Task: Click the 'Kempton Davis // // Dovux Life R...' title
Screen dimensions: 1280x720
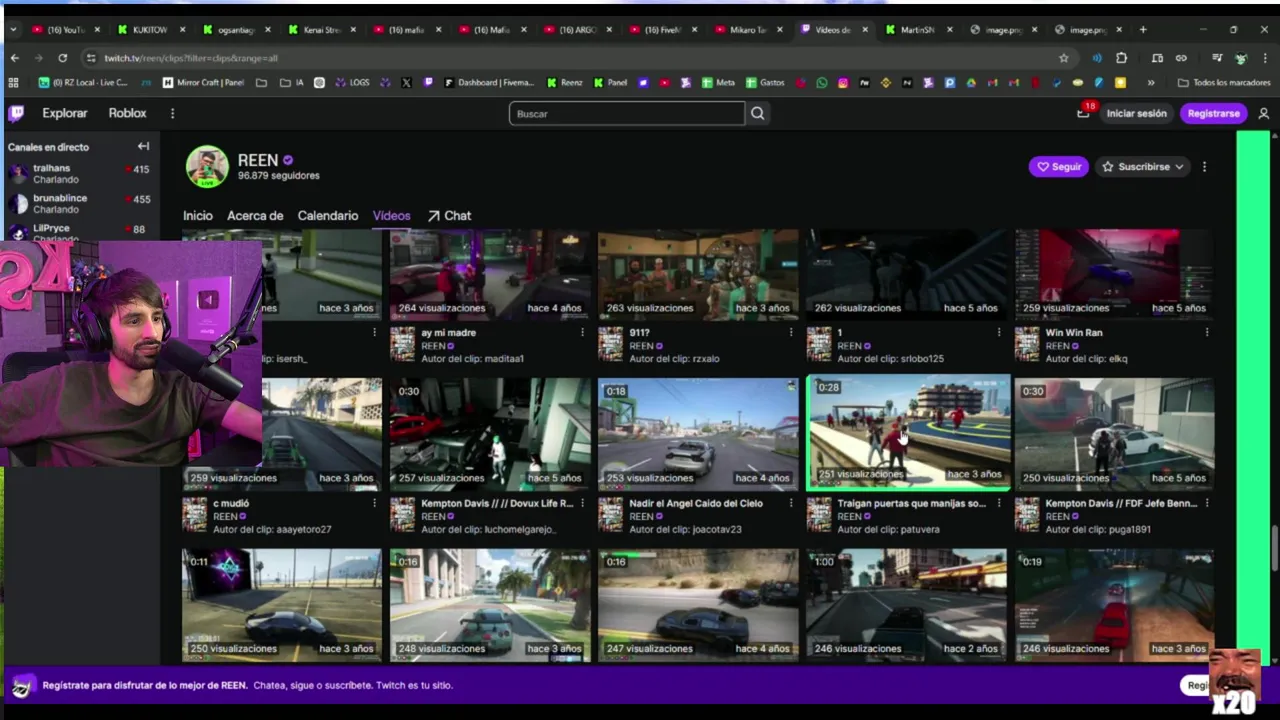Action: [497, 503]
